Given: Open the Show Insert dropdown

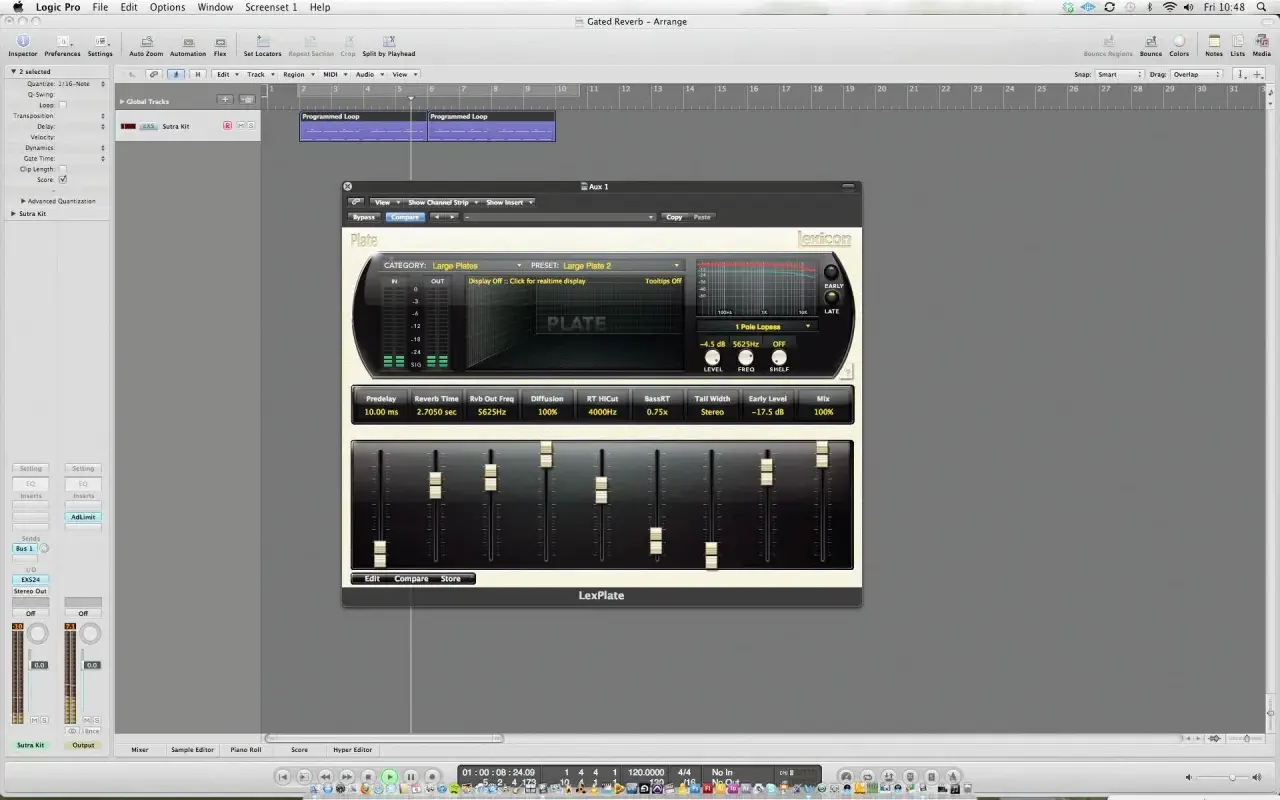Looking at the screenshot, I should point(509,202).
